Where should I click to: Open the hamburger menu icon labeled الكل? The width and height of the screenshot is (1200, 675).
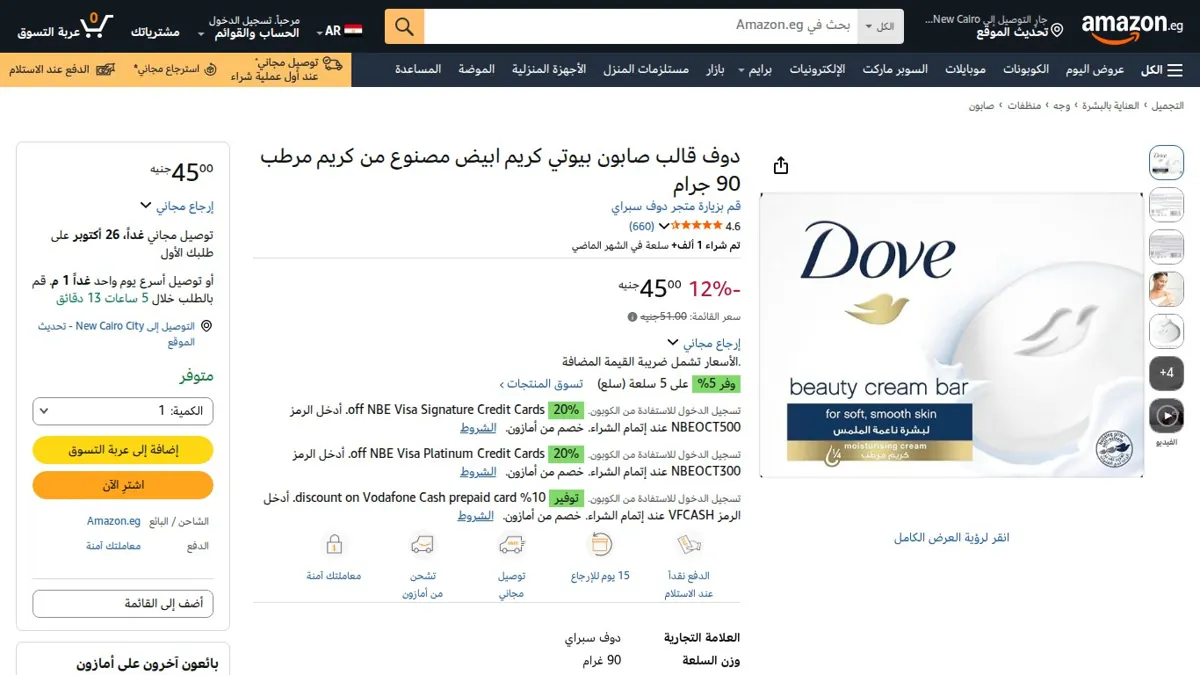coord(1162,70)
